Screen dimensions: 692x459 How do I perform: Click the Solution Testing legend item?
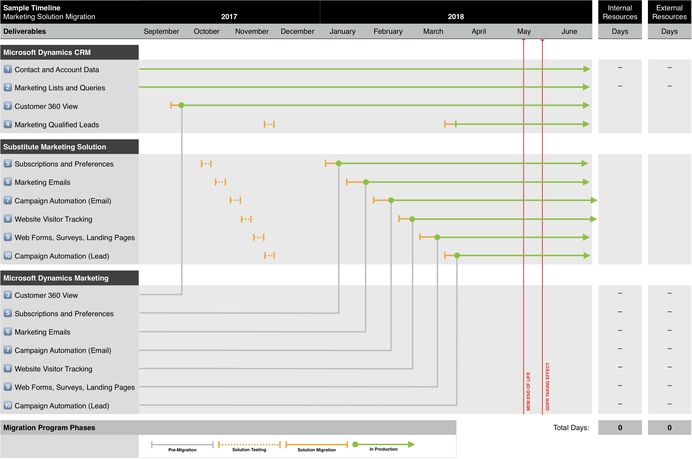pos(249,446)
